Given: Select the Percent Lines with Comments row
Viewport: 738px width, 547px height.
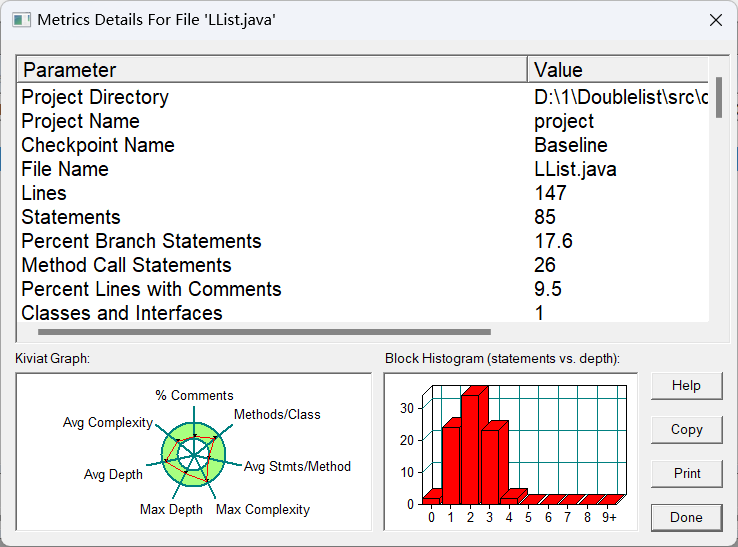Looking at the screenshot, I should [x=362, y=290].
